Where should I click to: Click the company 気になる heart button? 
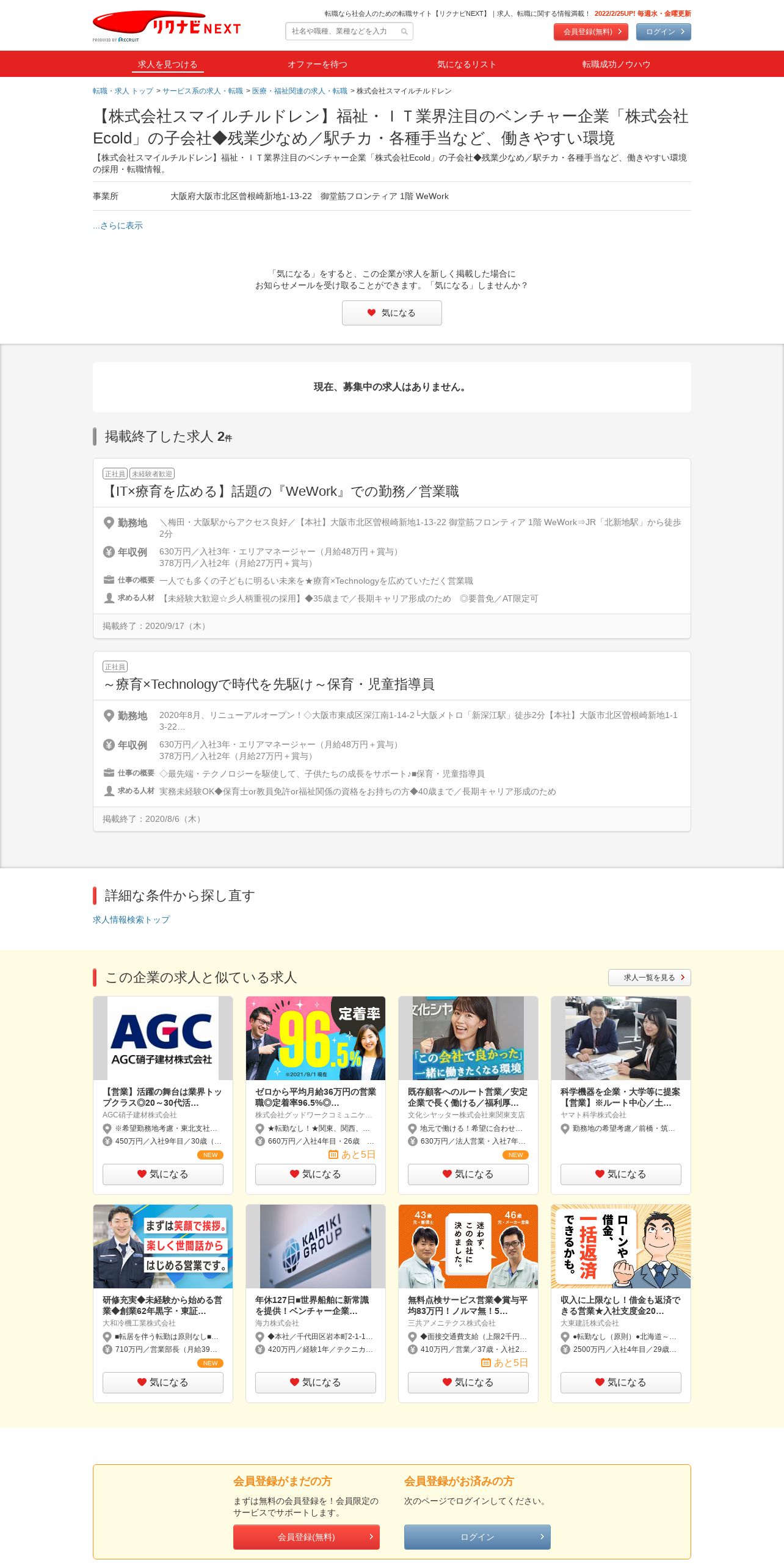[x=391, y=313]
